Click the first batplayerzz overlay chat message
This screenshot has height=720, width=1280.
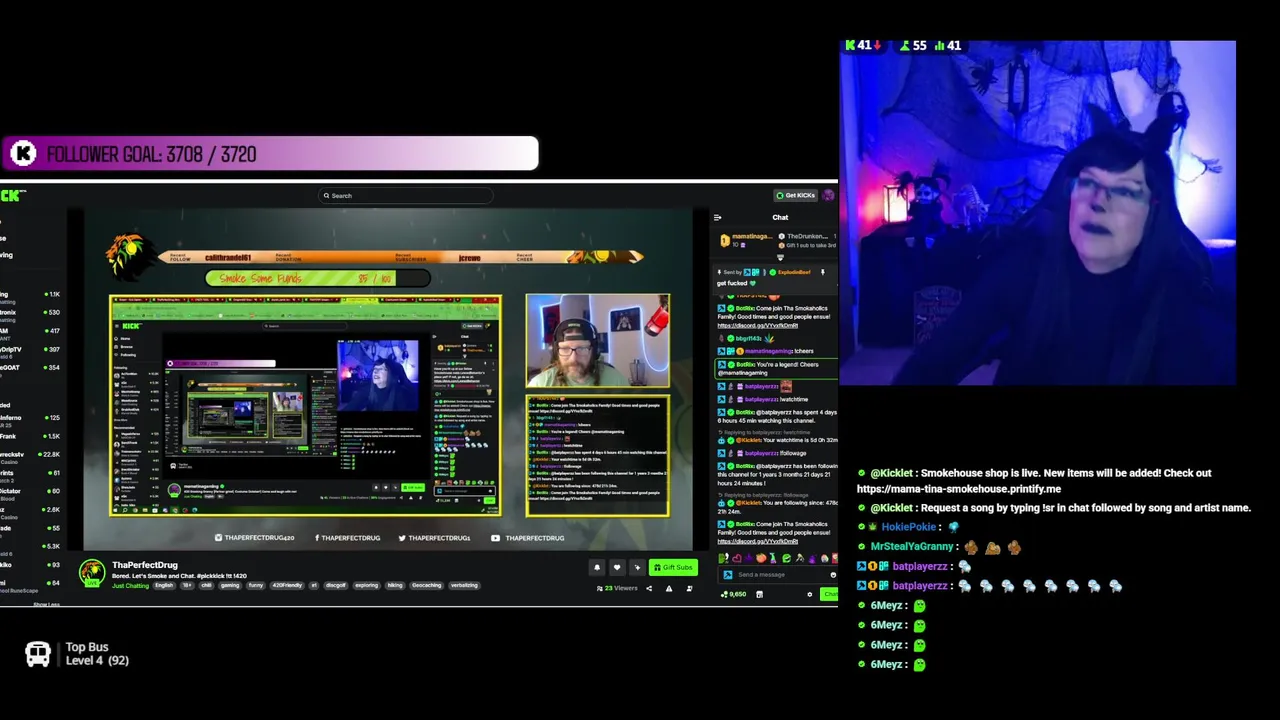coord(915,566)
